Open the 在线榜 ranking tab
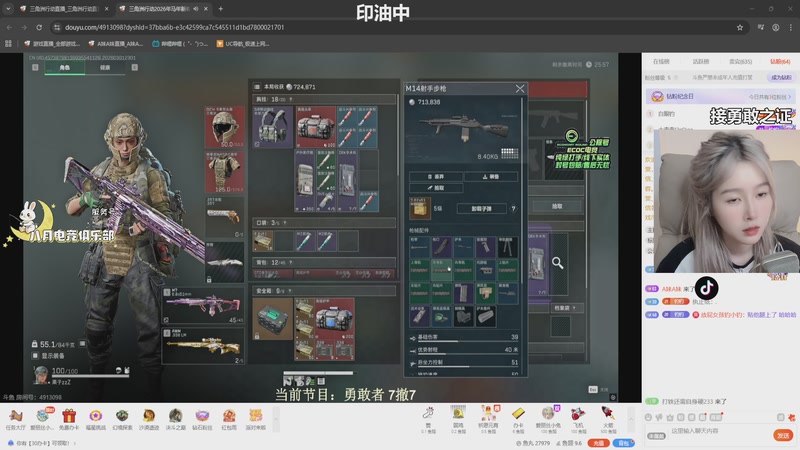This screenshot has height=450, width=800. coord(661,61)
